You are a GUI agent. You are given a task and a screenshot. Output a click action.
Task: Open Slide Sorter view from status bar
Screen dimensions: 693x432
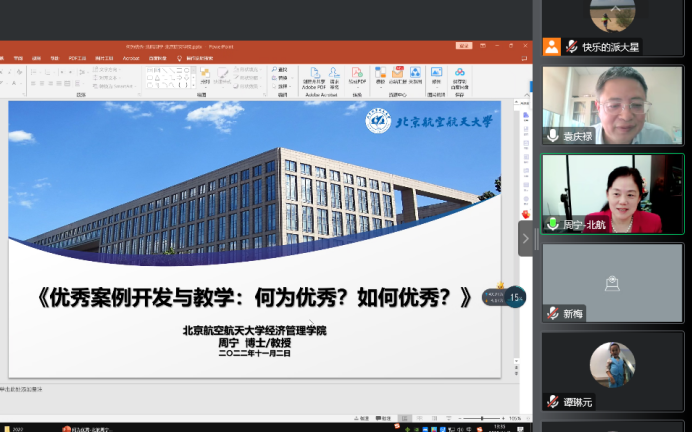pyautogui.click(x=419, y=418)
